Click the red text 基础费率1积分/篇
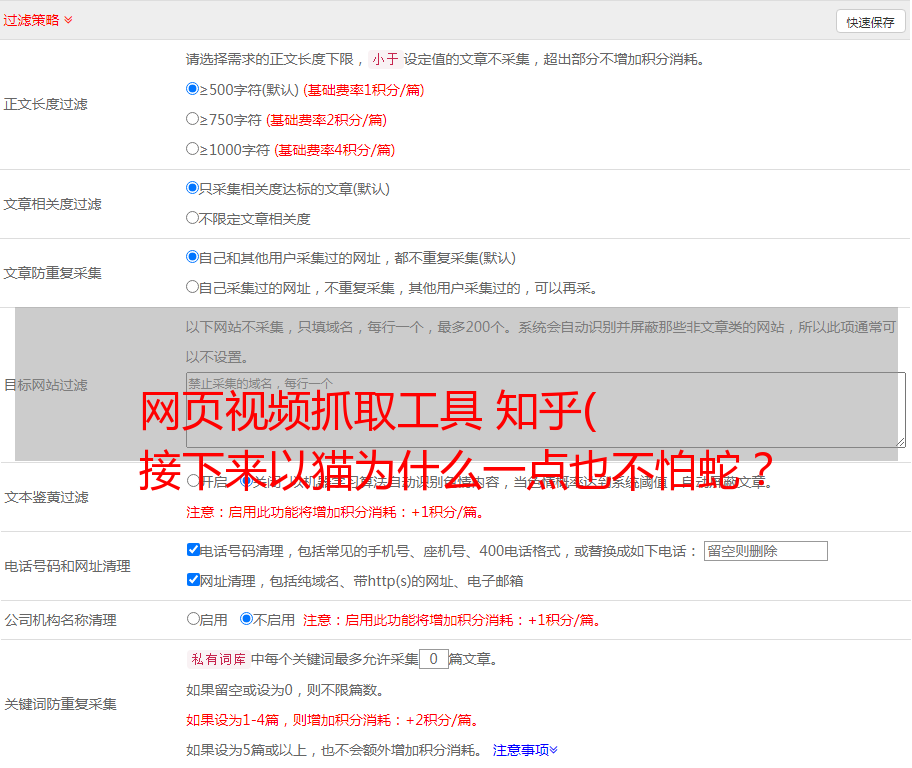 coord(364,90)
